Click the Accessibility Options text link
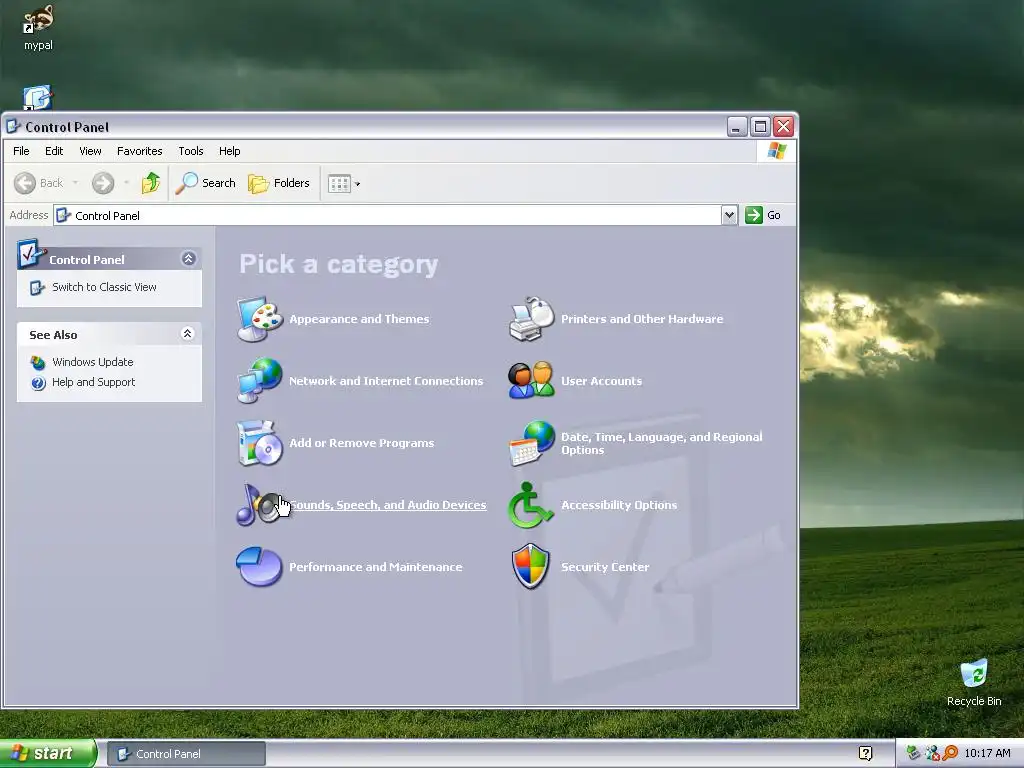The width and height of the screenshot is (1024, 768). (619, 505)
